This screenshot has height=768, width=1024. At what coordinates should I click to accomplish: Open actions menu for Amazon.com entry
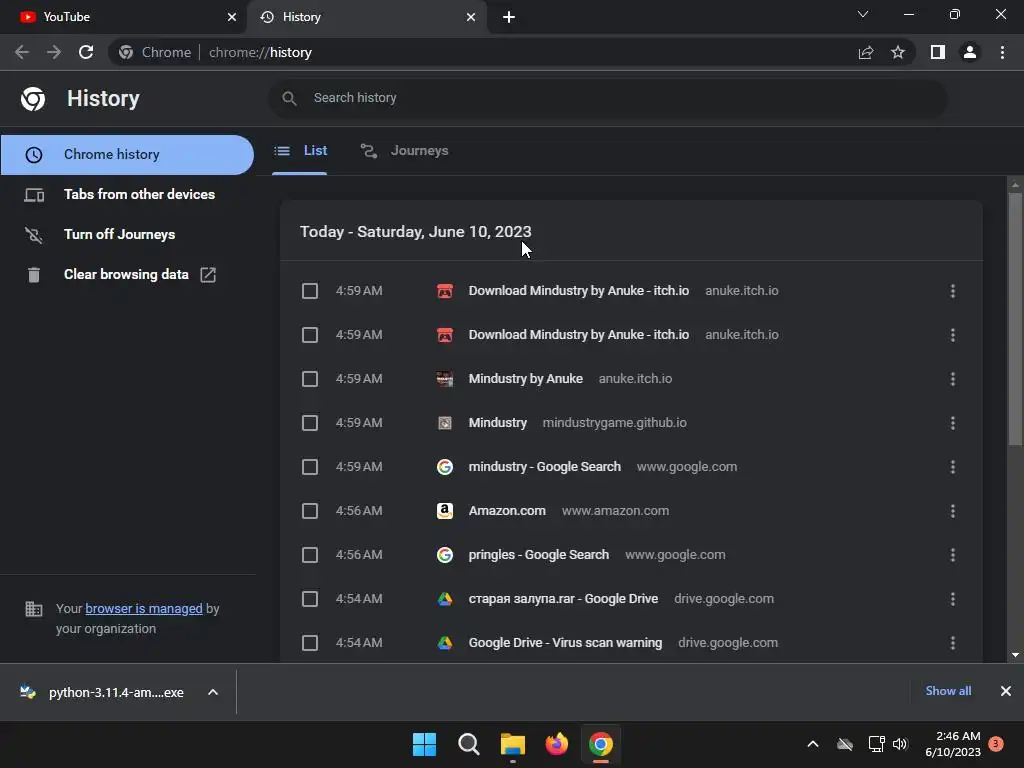(953, 511)
